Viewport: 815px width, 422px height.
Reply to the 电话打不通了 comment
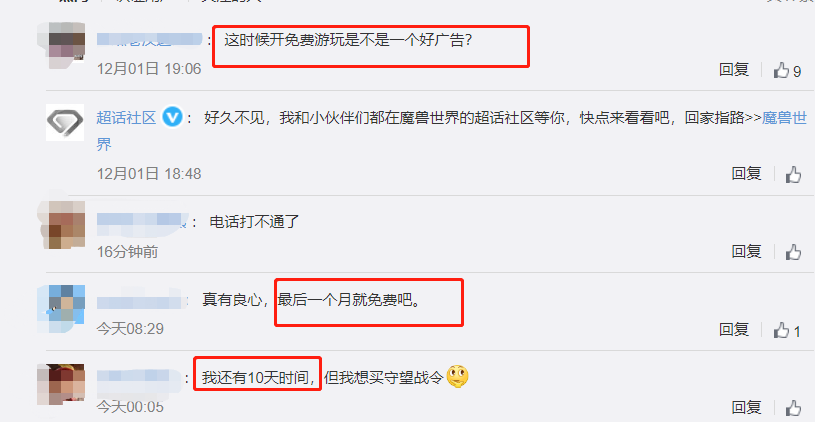(x=746, y=252)
